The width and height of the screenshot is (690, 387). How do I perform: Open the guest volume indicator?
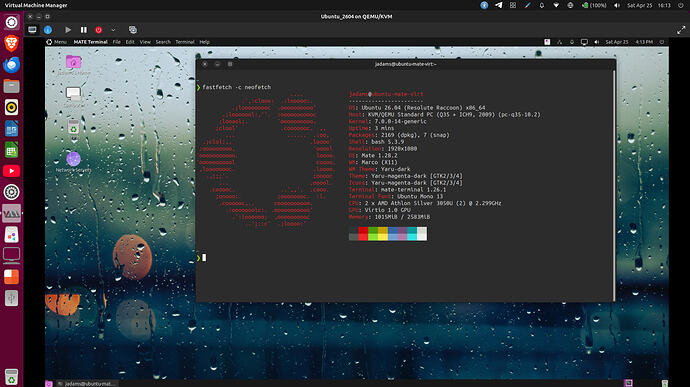pyautogui.click(x=596, y=42)
